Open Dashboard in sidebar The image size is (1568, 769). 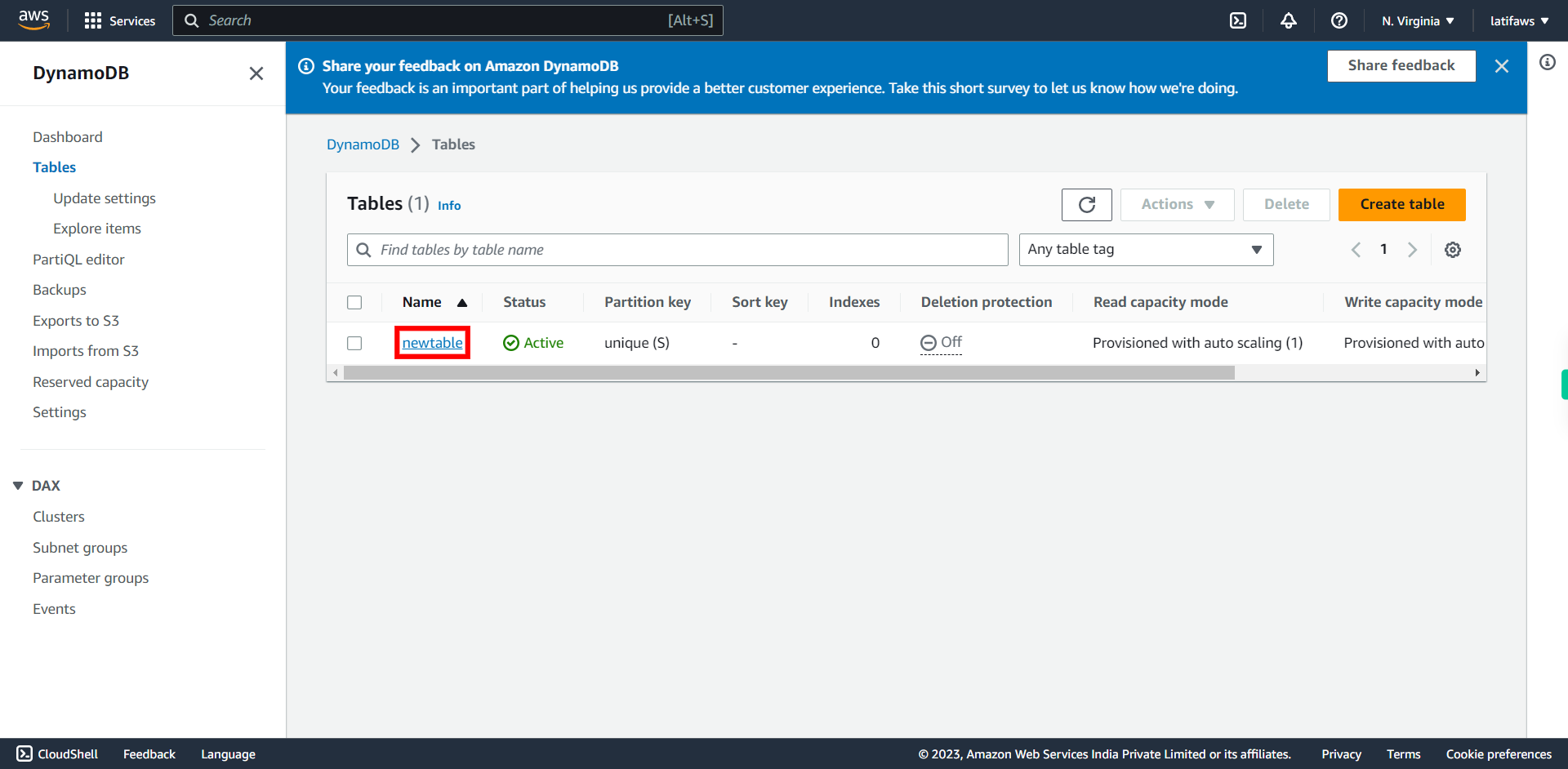click(68, 137)
